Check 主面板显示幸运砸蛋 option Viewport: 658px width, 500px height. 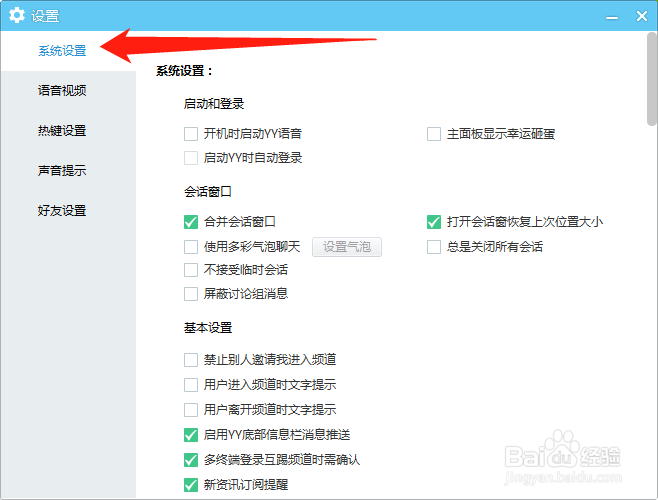click(x=434, y=134)
